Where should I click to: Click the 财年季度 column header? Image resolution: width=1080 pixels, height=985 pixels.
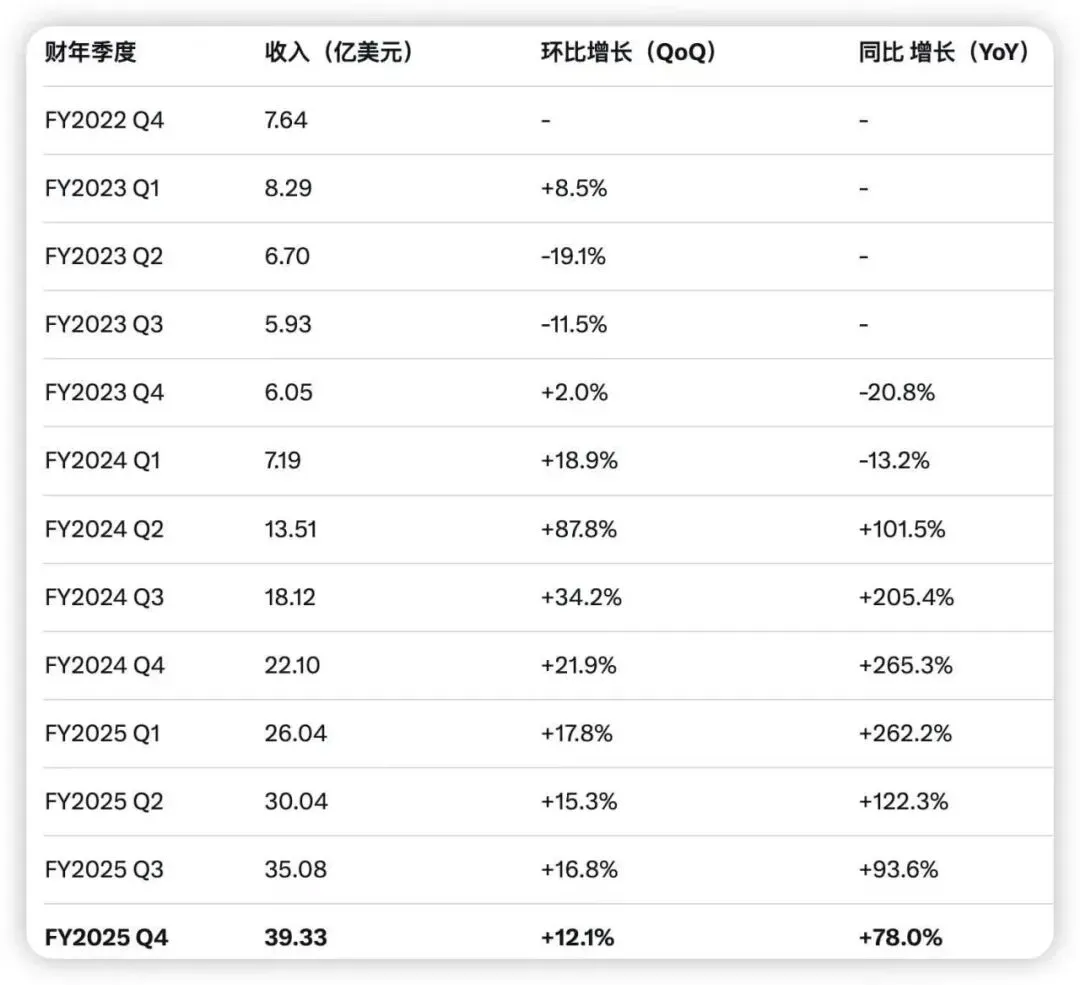coord(90,53)
